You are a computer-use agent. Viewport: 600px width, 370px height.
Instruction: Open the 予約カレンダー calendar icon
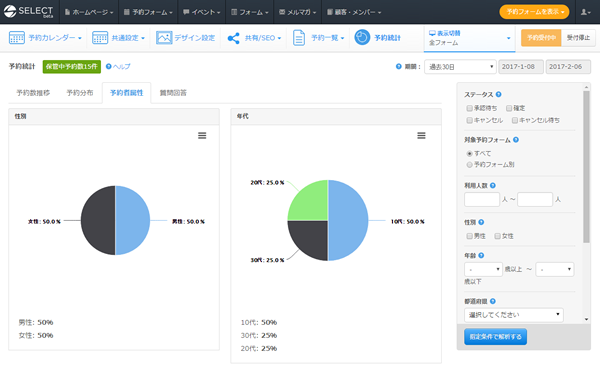pyautogui.click(x=16, y=37)
